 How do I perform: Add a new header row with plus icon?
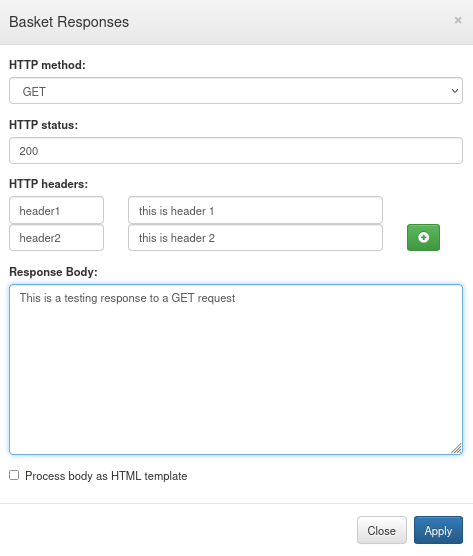(x=423, y=237)
